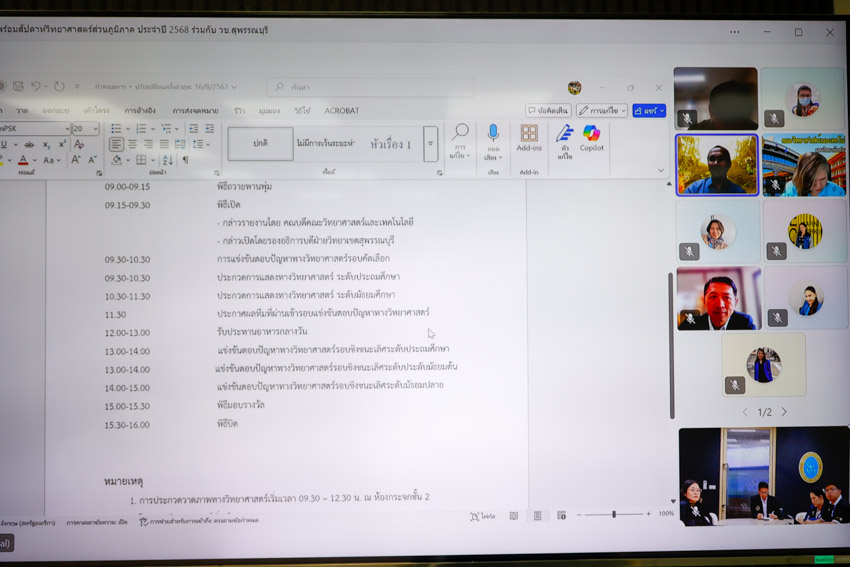Image resolution: width=850 pixels, height=567 pixels.
Task: Align the text to the right
Action: tap(148, 144)
